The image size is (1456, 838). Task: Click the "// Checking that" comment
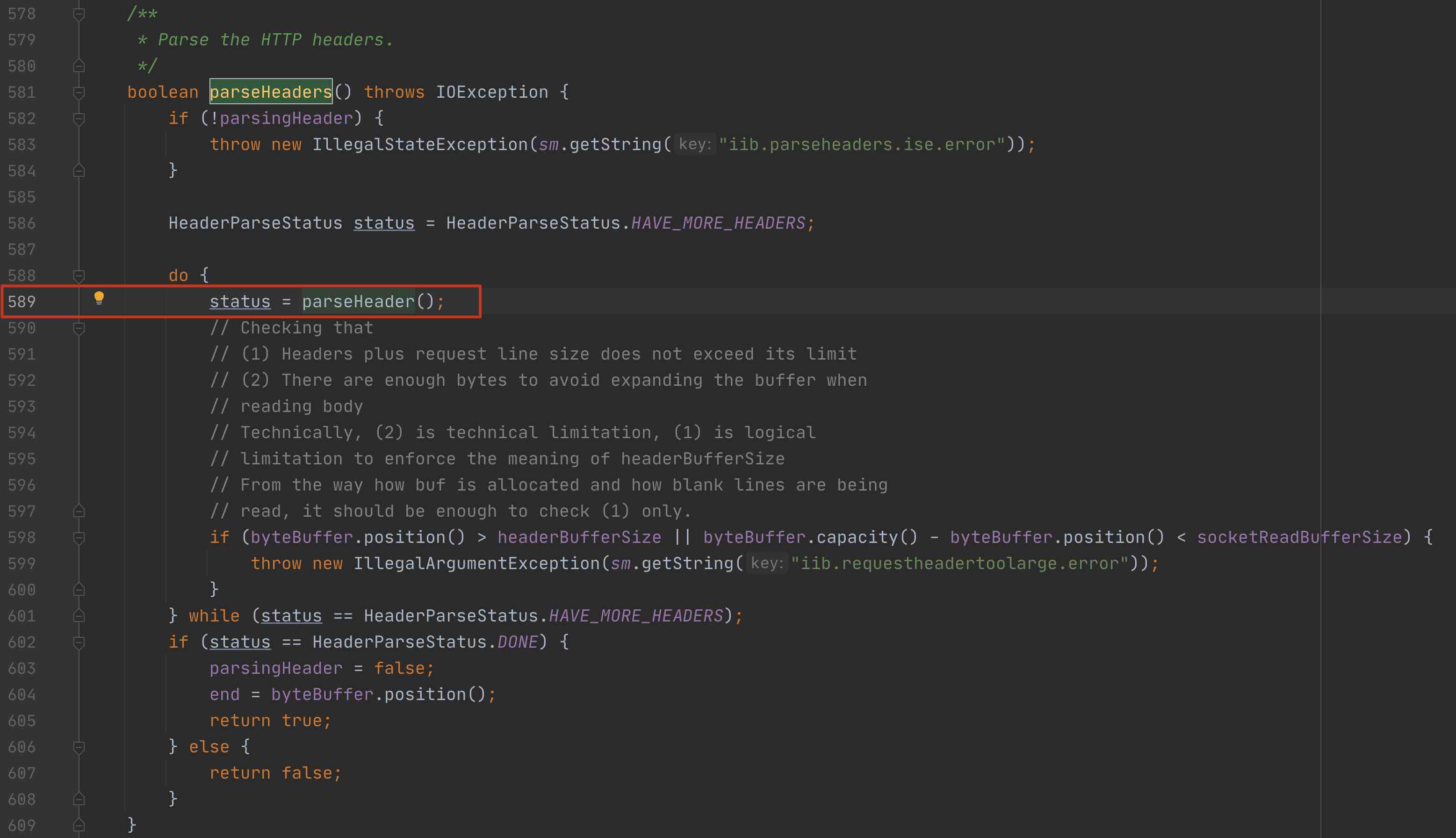pos(292,328)
